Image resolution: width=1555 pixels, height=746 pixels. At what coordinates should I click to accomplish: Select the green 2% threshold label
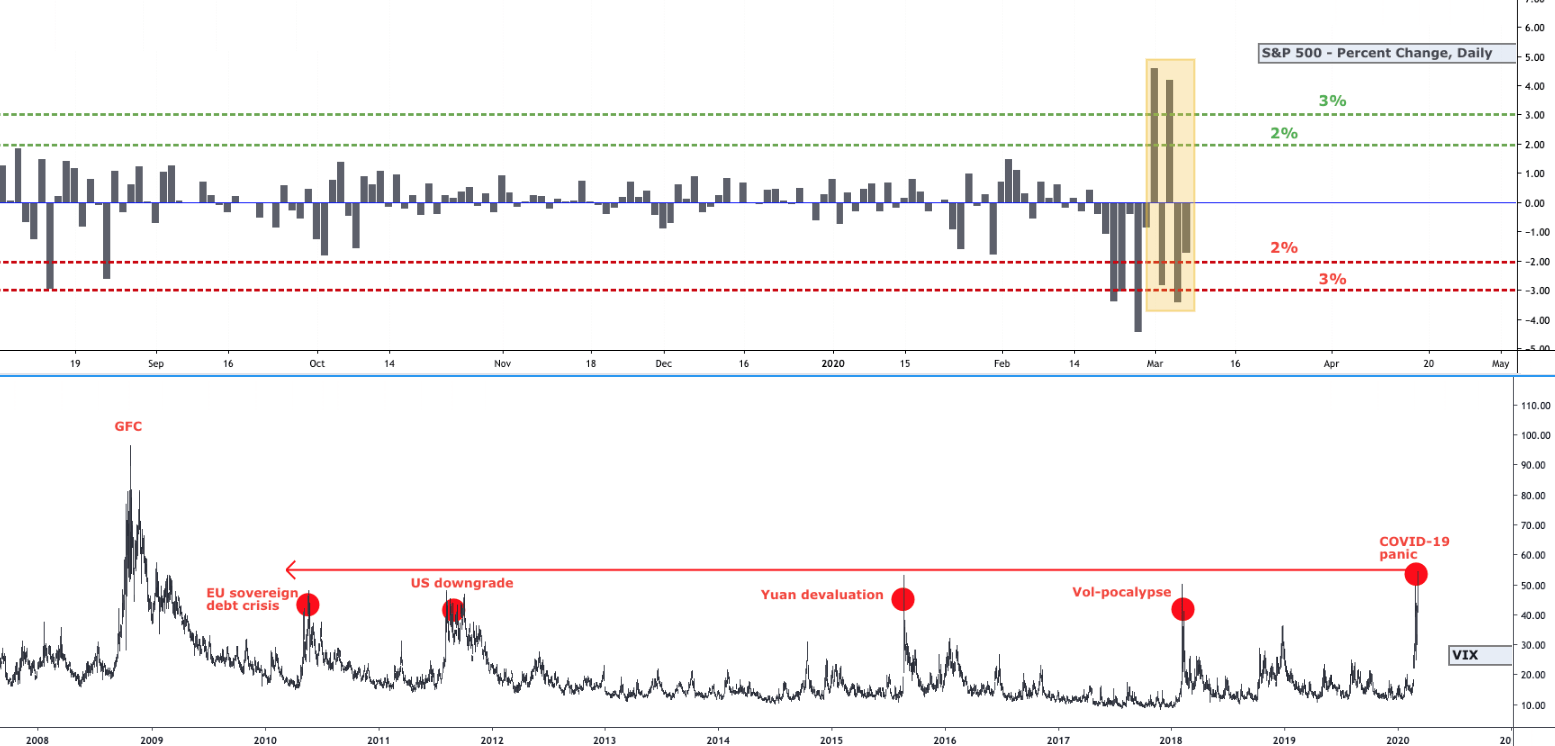click(x=1284, y=133)
